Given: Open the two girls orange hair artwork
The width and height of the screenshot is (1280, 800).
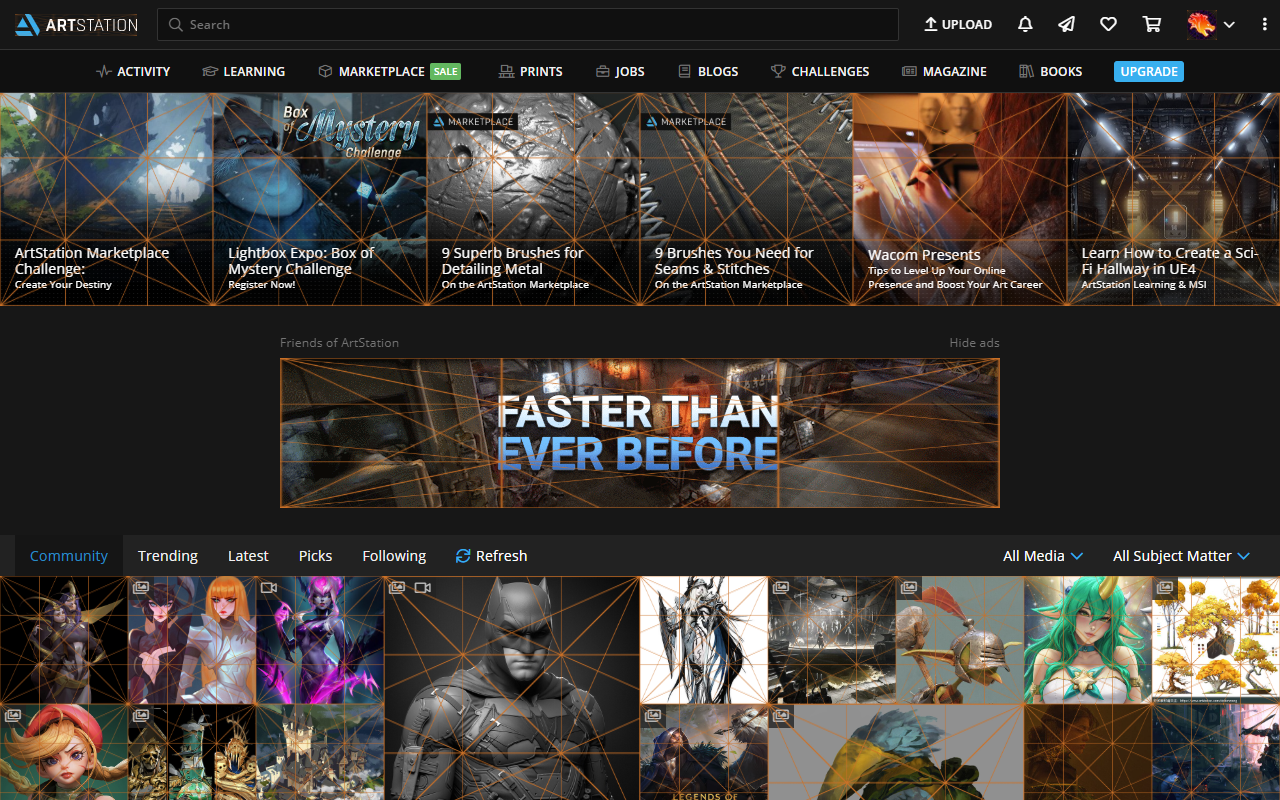Looking at the screenshot, I should click(192, 640).
